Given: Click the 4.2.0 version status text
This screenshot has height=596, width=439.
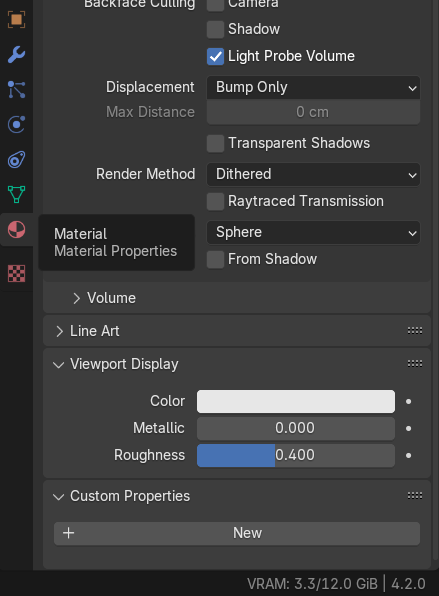Looking at the screenshot, I should pyautogui.click(x=408, y=584).
